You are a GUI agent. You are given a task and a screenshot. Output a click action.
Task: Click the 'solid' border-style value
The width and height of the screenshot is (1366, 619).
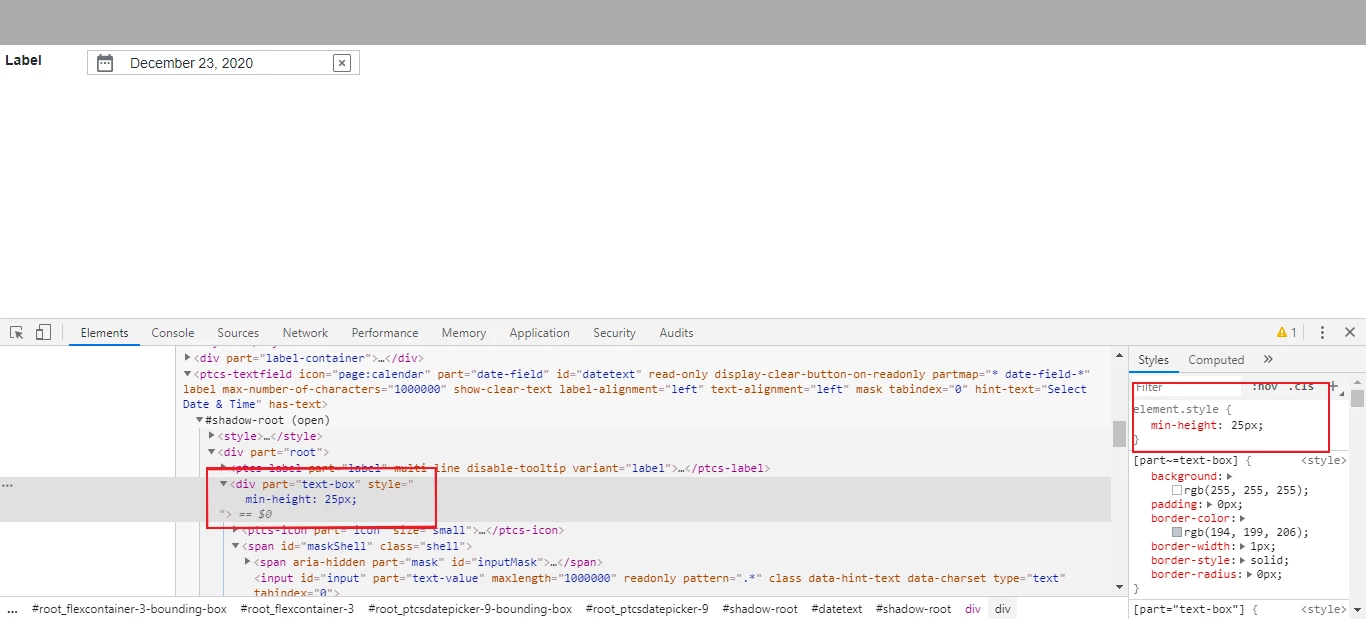1268,561
